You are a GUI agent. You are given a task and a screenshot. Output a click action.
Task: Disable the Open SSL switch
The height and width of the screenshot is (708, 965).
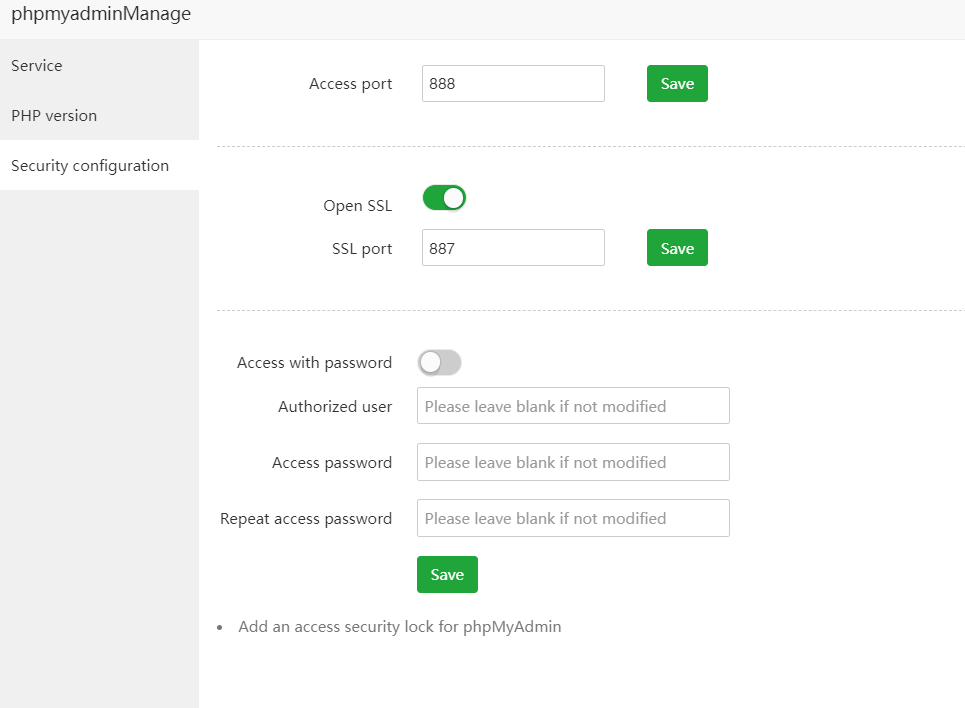pos(444,198)
